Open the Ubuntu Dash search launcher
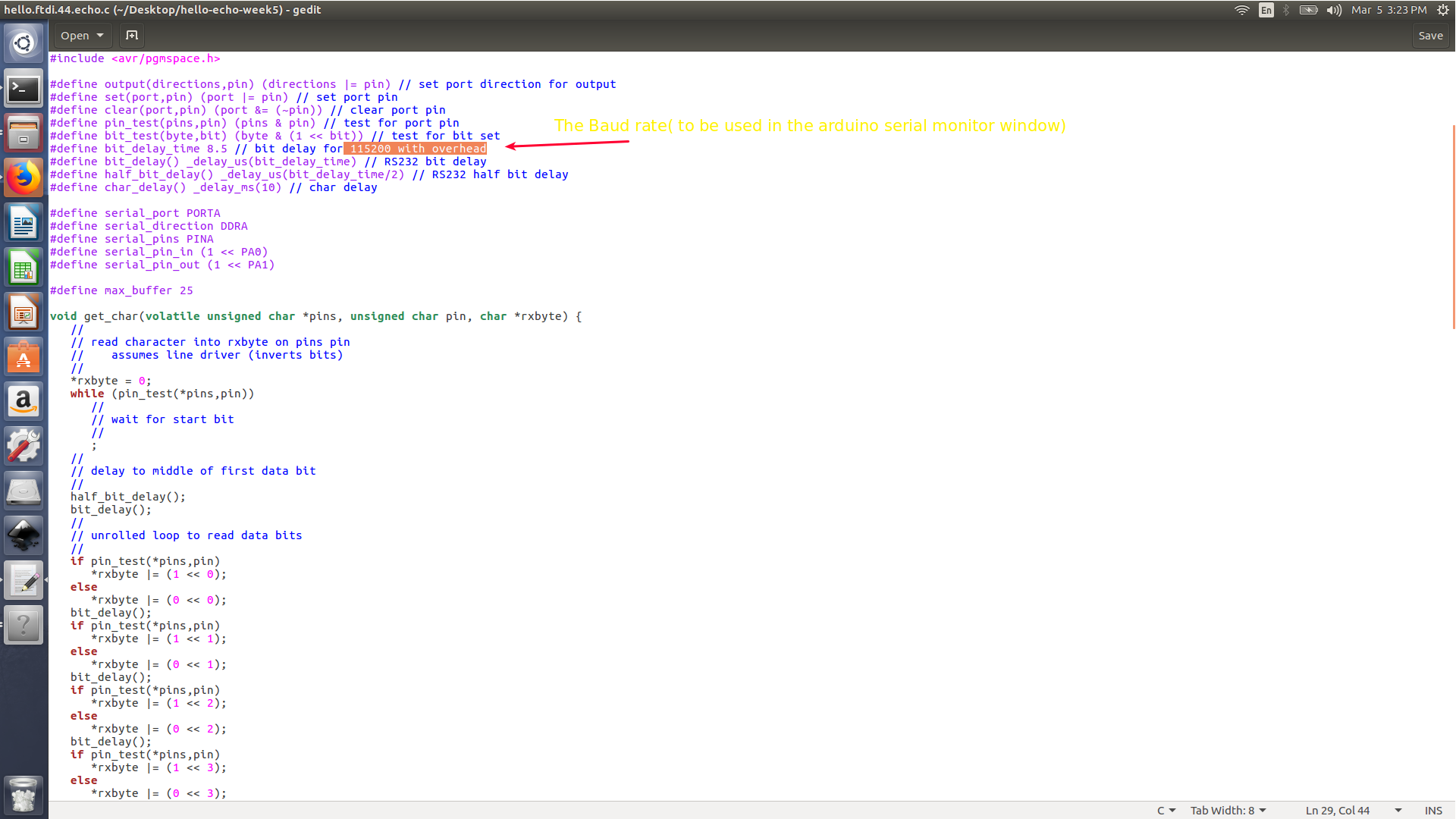The width and height of the screenshot is (1456, 819). pyautogui.click(x=24, y=43)
